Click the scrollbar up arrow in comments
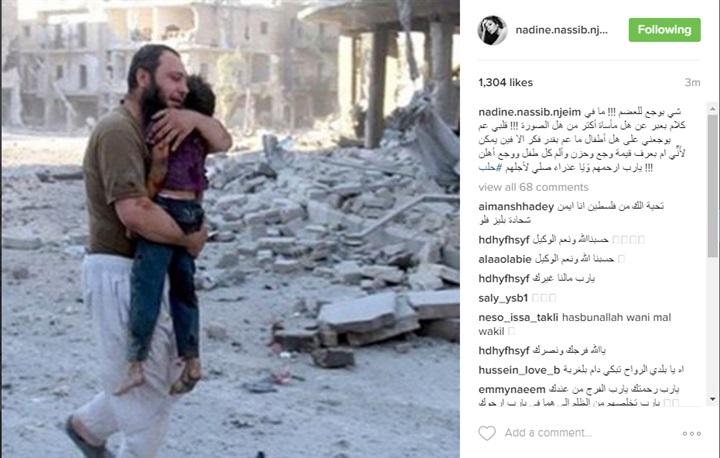The height and width of the screenshot is (458, 720). pyautogui.click(x=712, y=109)
